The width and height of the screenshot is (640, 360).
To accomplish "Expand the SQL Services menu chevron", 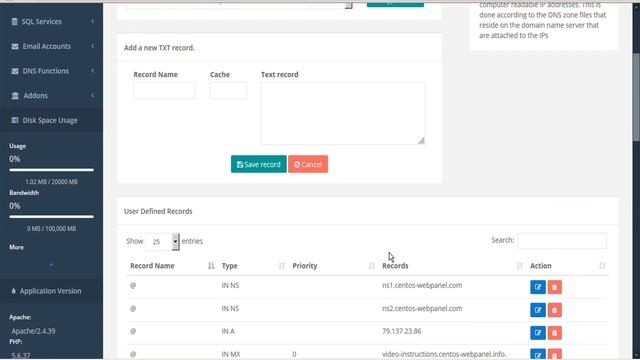I will point(92,22).
